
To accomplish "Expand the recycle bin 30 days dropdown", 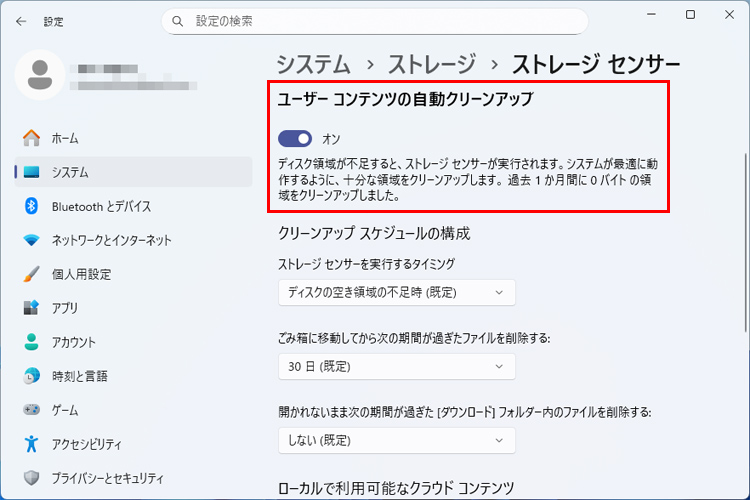I will point(396,367).
